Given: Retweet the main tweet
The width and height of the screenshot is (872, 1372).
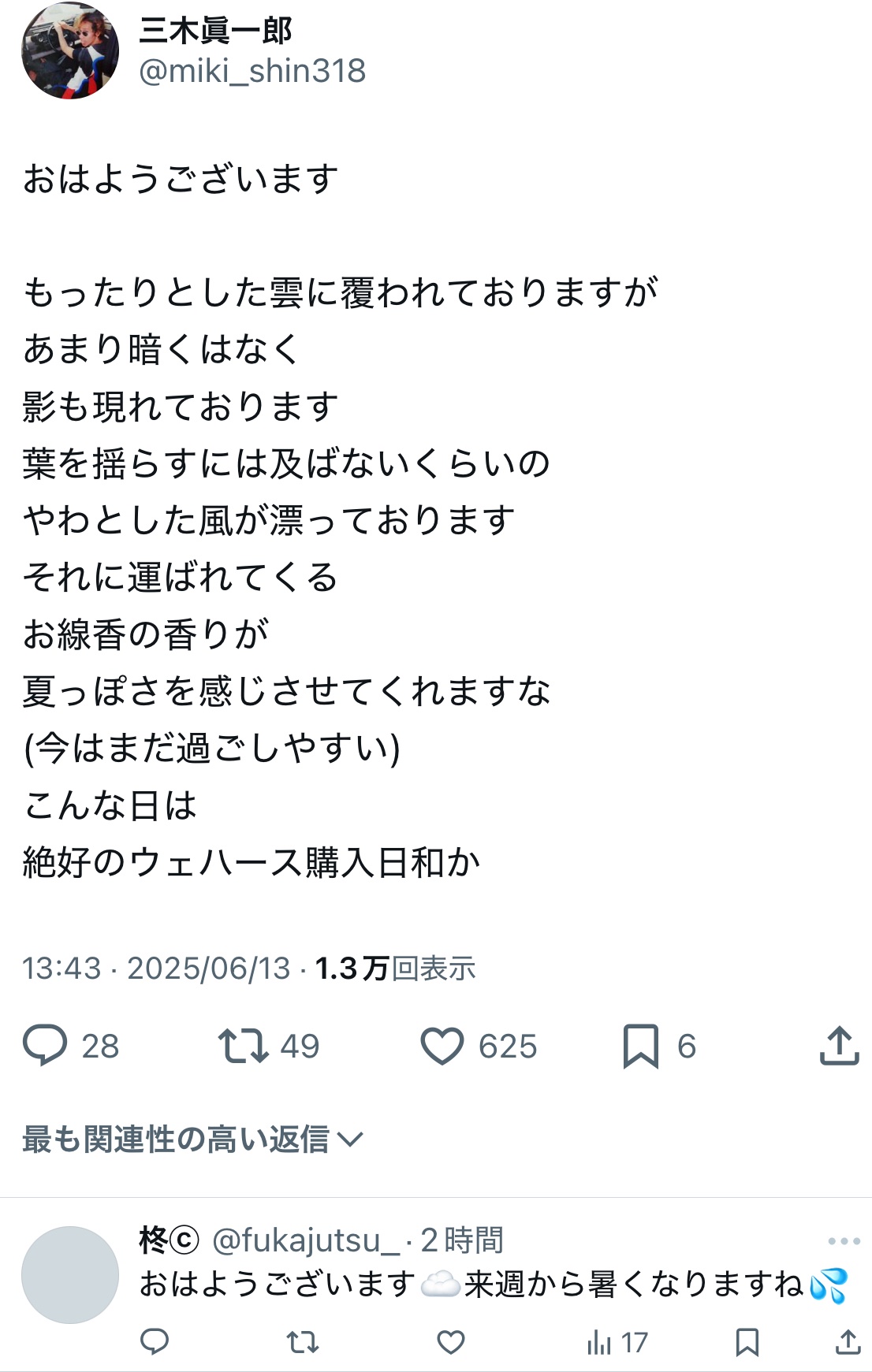Looking at the screenshot, I should [x=244, y=1046].
